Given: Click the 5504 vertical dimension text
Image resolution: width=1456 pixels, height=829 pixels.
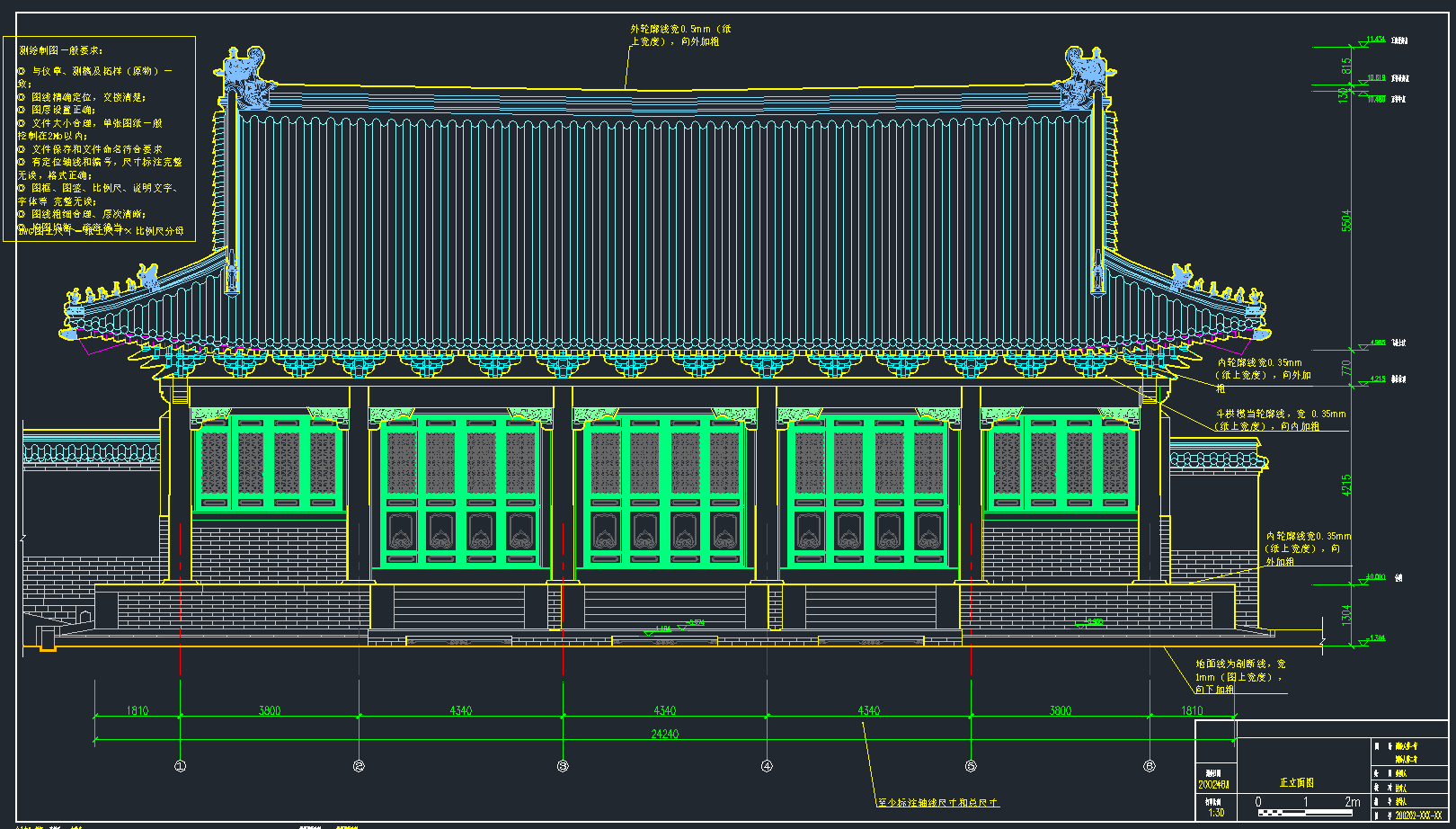Looking at the screenshot, I should [x=1346, y=220].
